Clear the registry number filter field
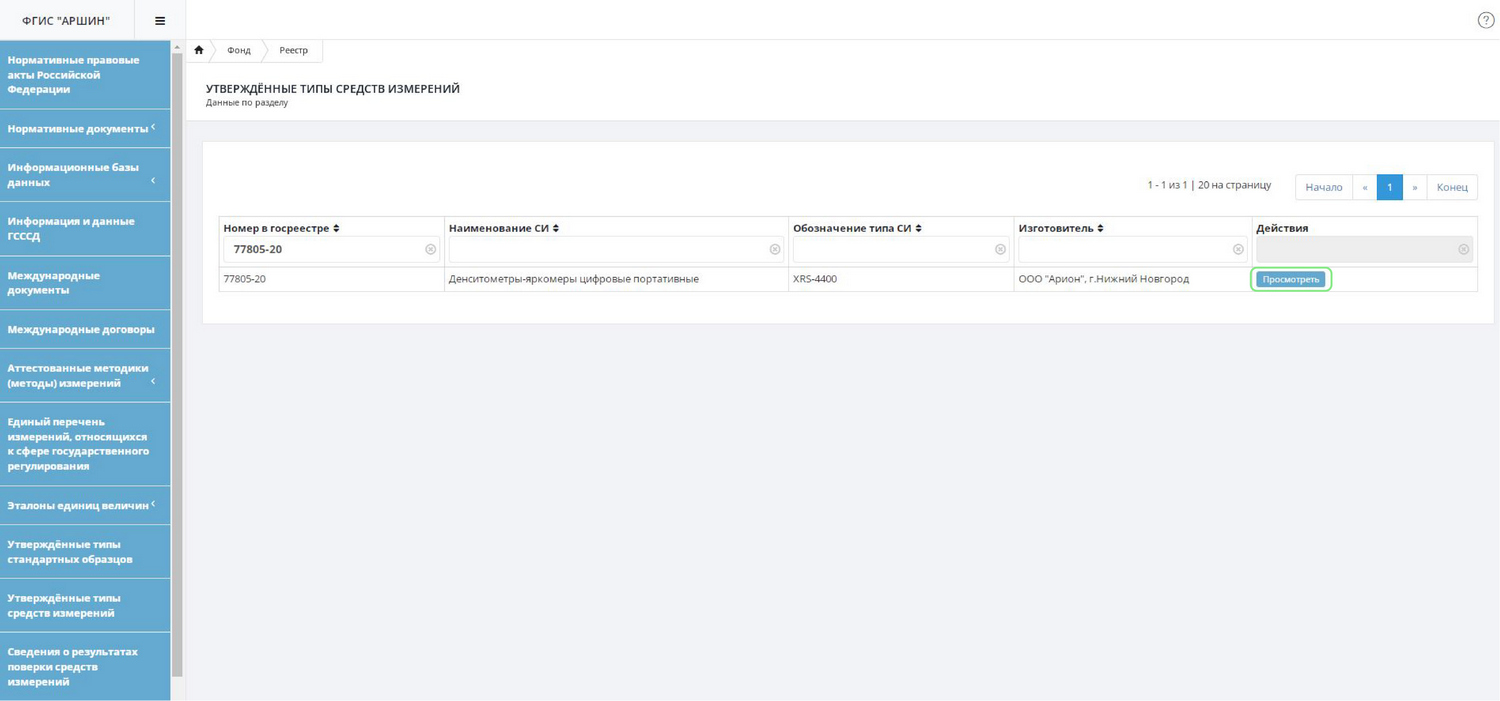This screenshot has width=1500, height=701. 431,249
